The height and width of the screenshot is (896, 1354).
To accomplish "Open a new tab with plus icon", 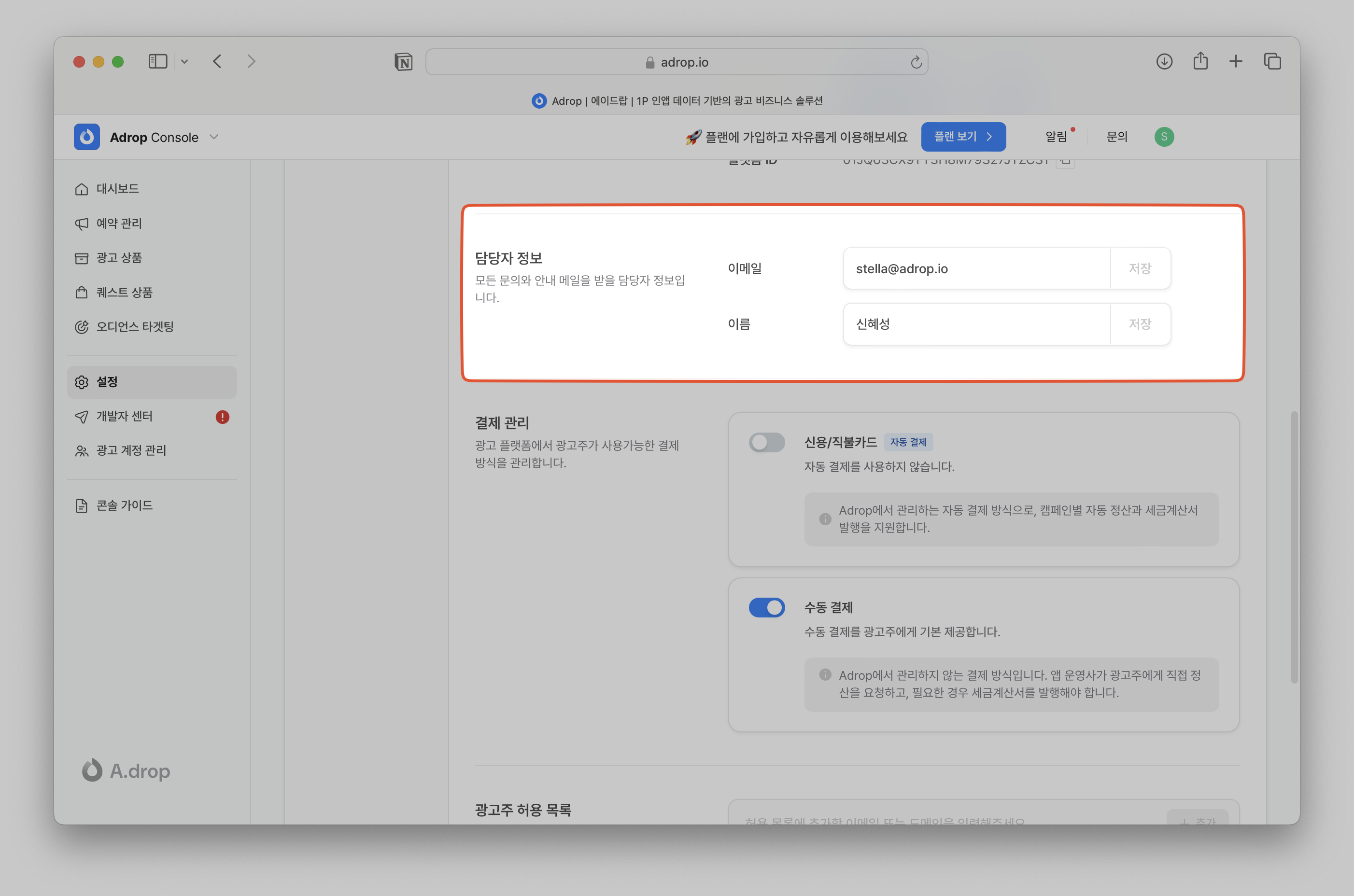I will 1236,61.
